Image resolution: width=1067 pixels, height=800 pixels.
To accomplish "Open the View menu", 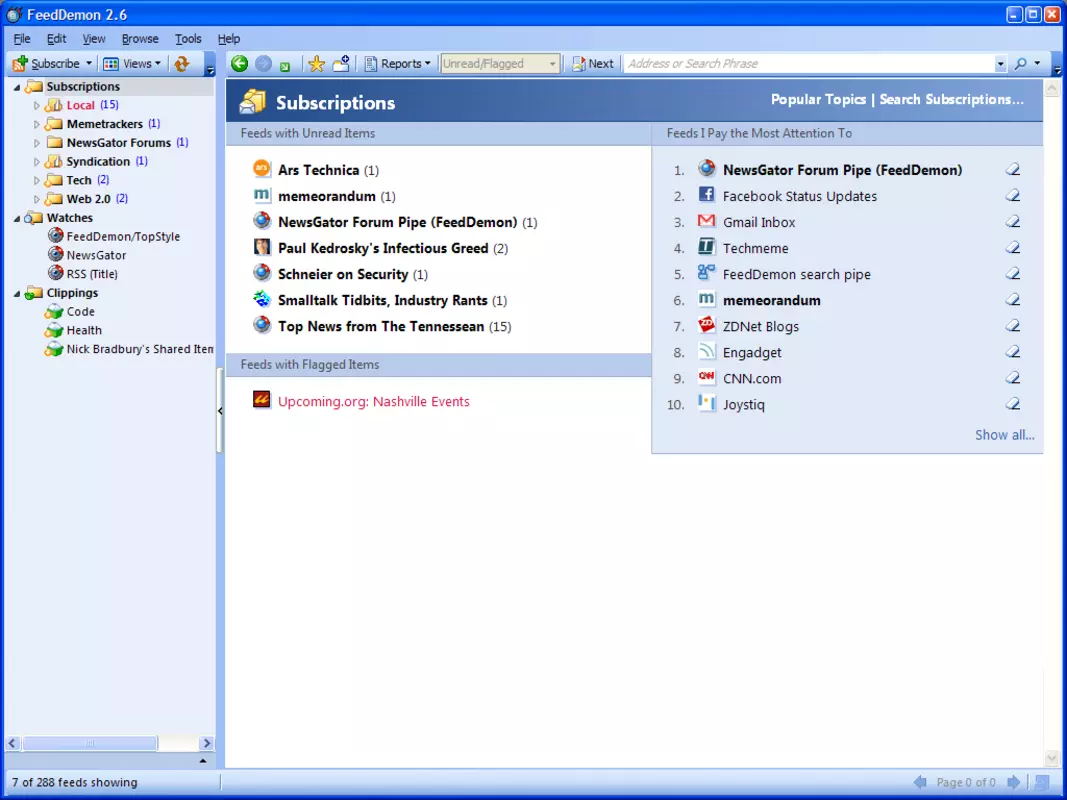I will tap(94, 39).
